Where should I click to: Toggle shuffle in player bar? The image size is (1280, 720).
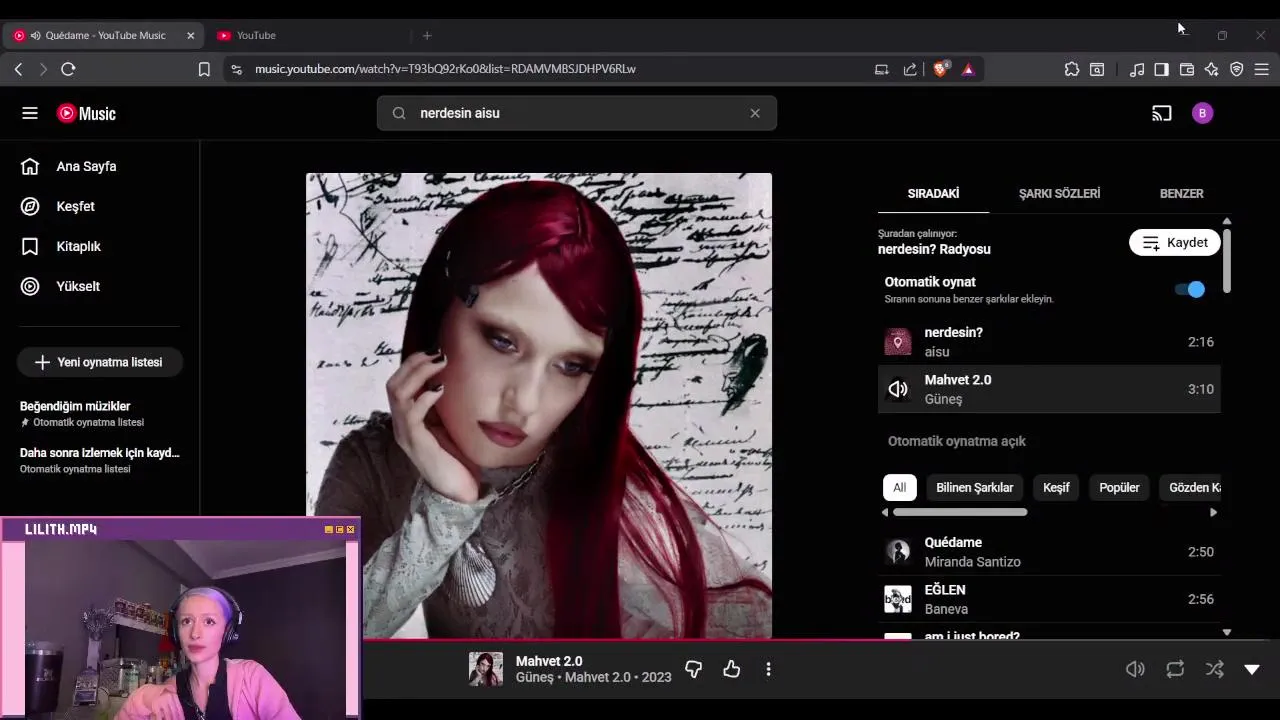tap(1214, 669)
